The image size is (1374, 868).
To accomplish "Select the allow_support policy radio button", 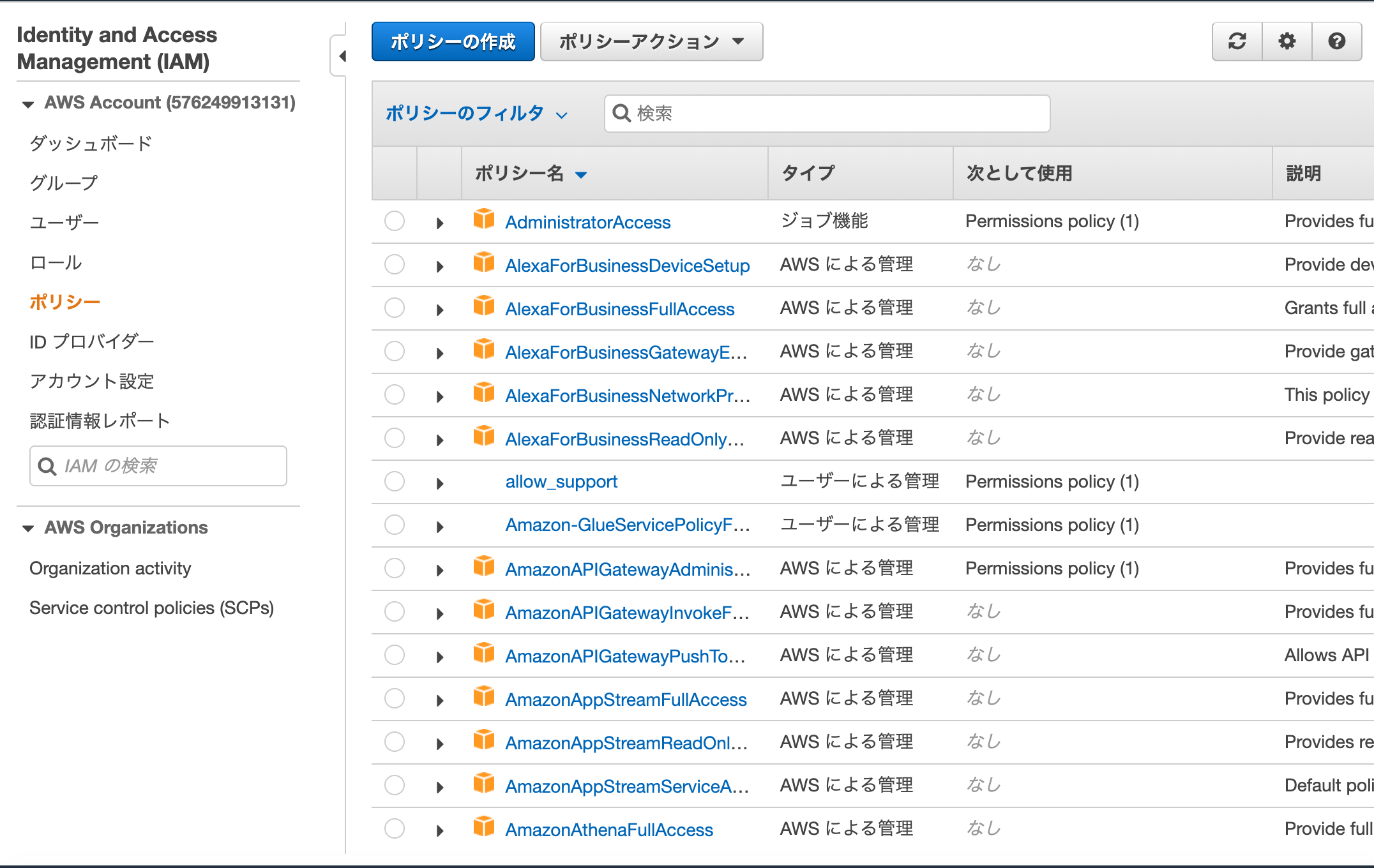I will click(x=395, y=481).
